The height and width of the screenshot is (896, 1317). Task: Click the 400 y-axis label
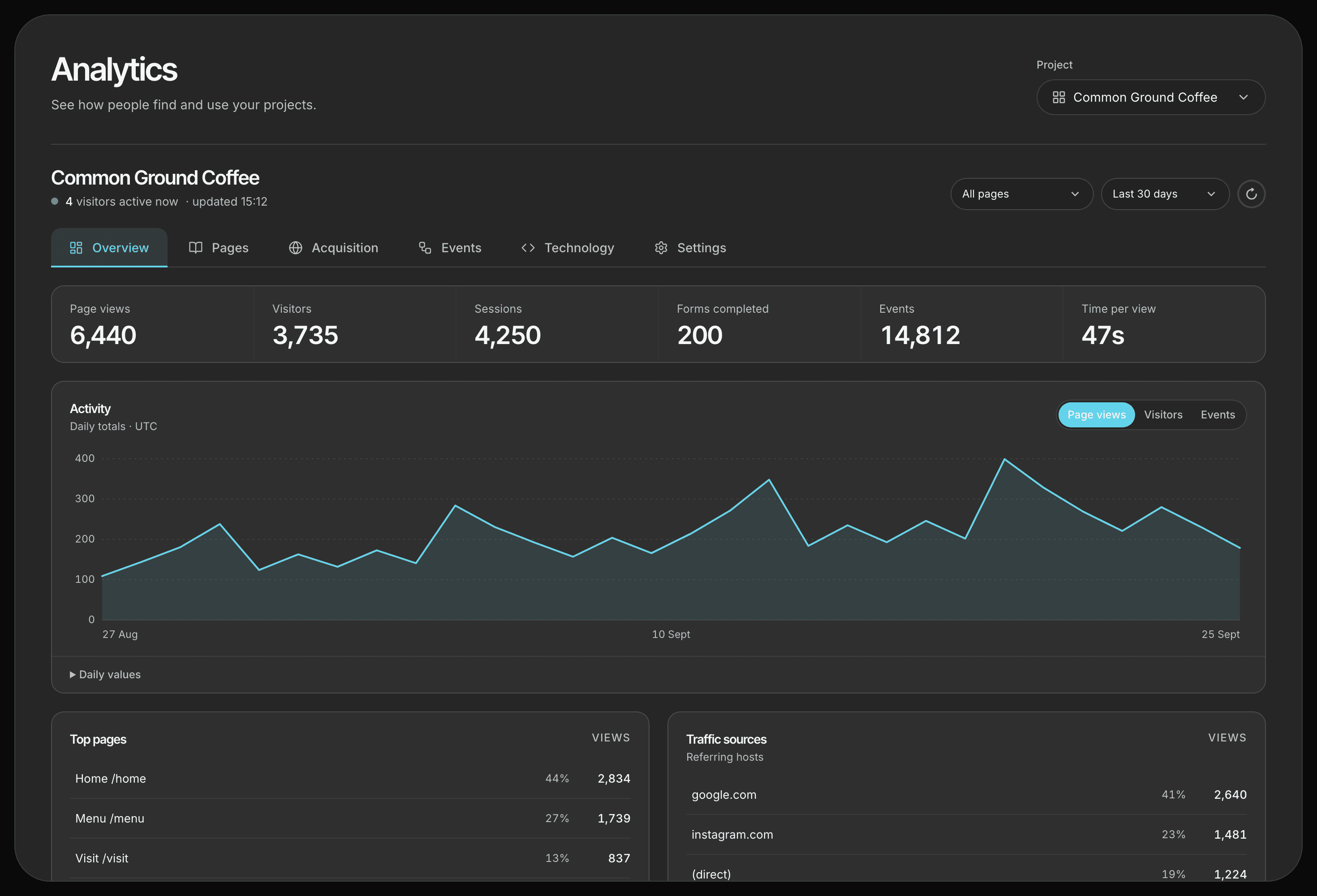pos(85,458)
